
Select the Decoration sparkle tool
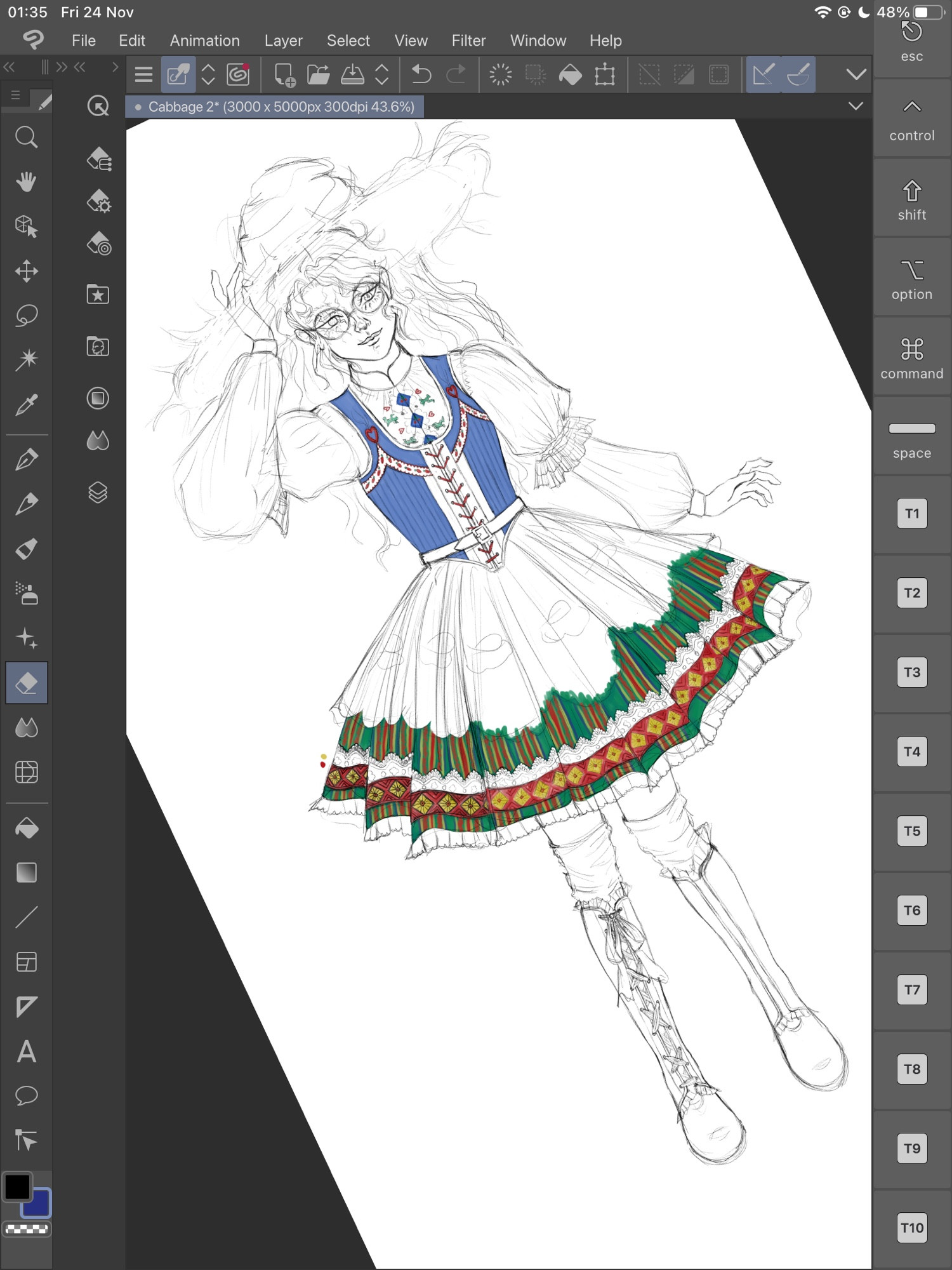click(26, 638)
